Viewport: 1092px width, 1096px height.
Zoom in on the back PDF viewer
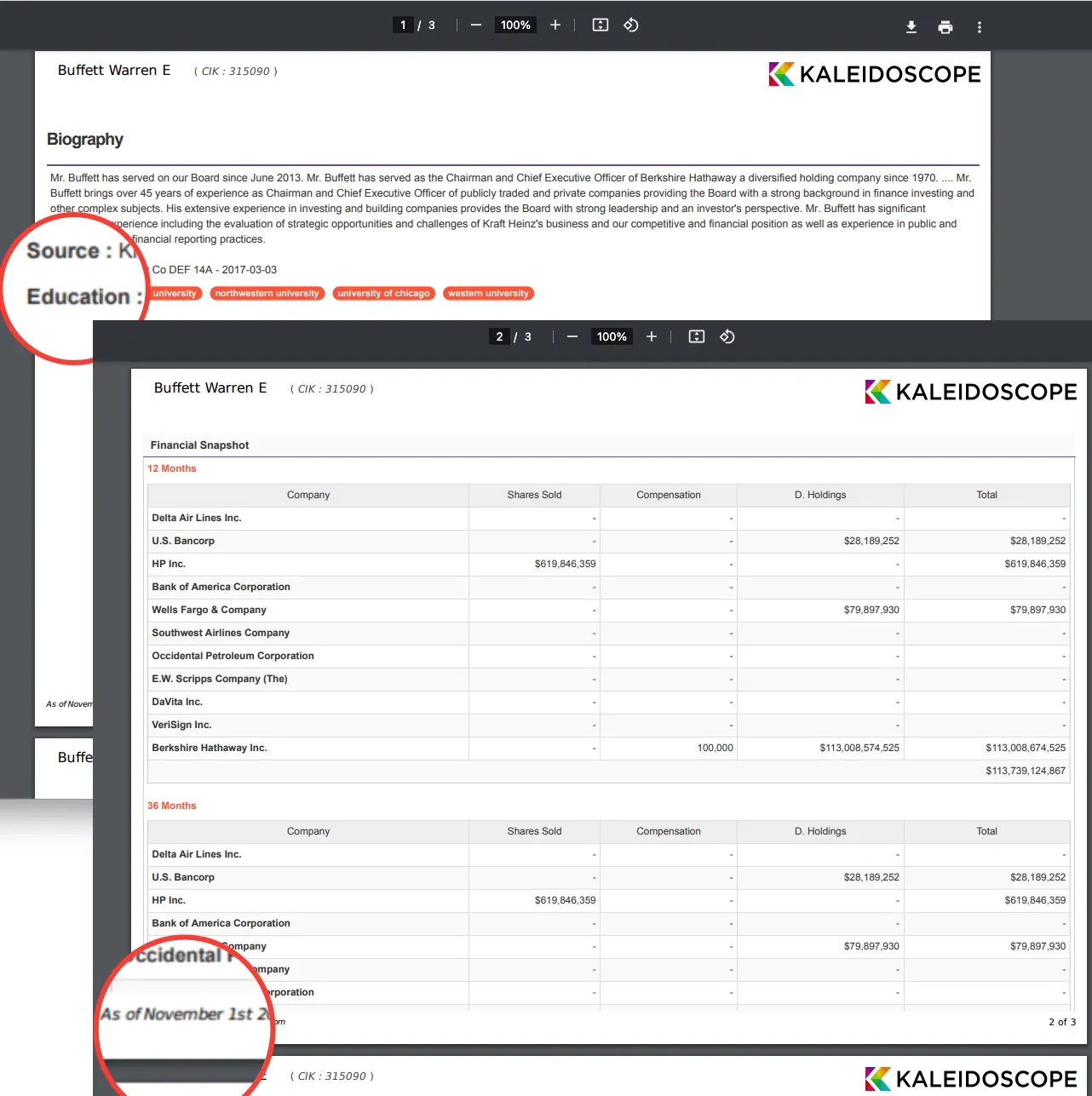pyautogui.click(x=555, y=26)
